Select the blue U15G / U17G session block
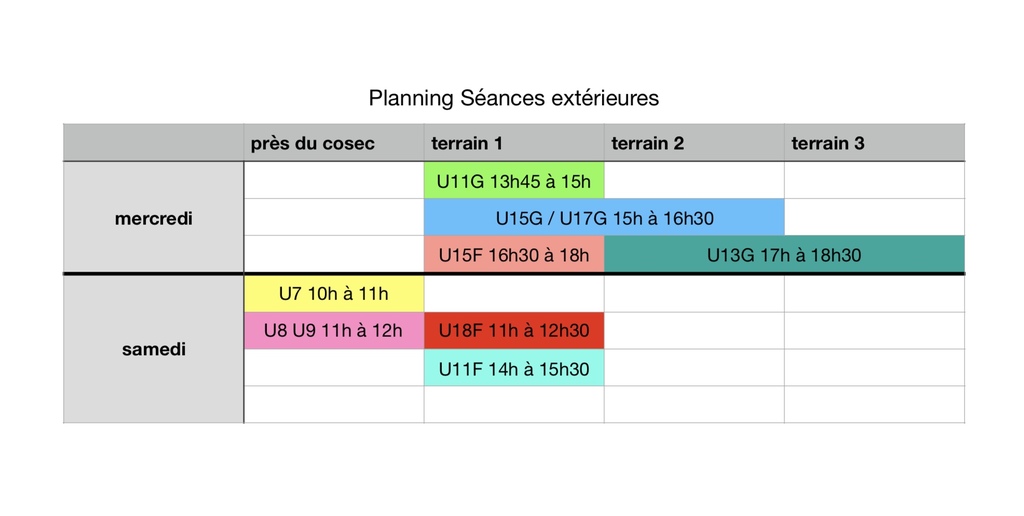 pos(604,218)
